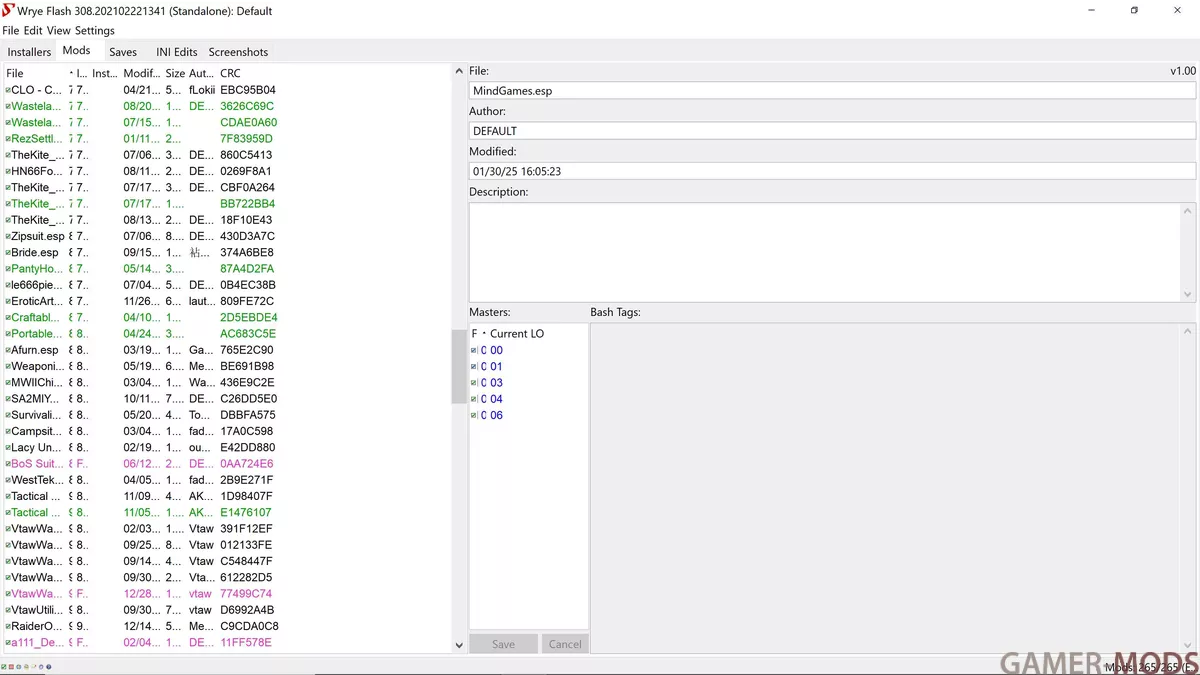Click the Description box scroll-up arrow
The image size is (1200, 675).
click(x=1188, y=211)
